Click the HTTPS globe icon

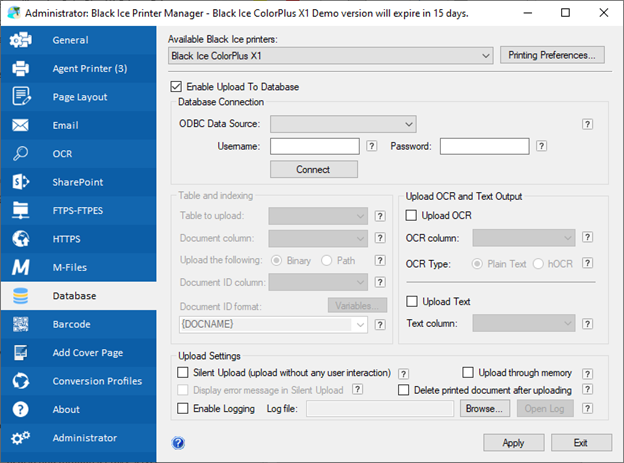click(x=20, y=239)
